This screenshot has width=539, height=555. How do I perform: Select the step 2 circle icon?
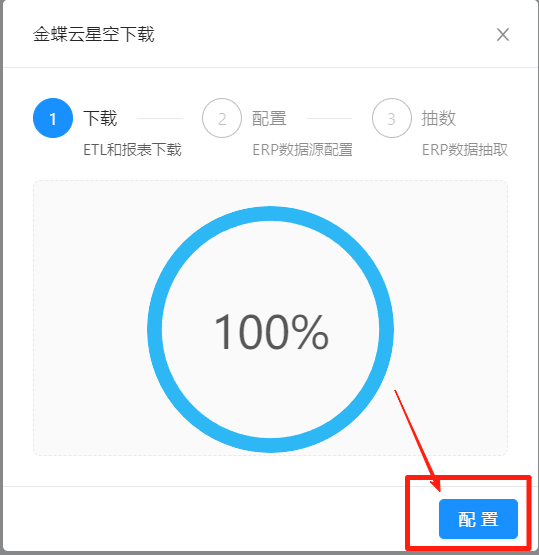click(x=222, y=118)
